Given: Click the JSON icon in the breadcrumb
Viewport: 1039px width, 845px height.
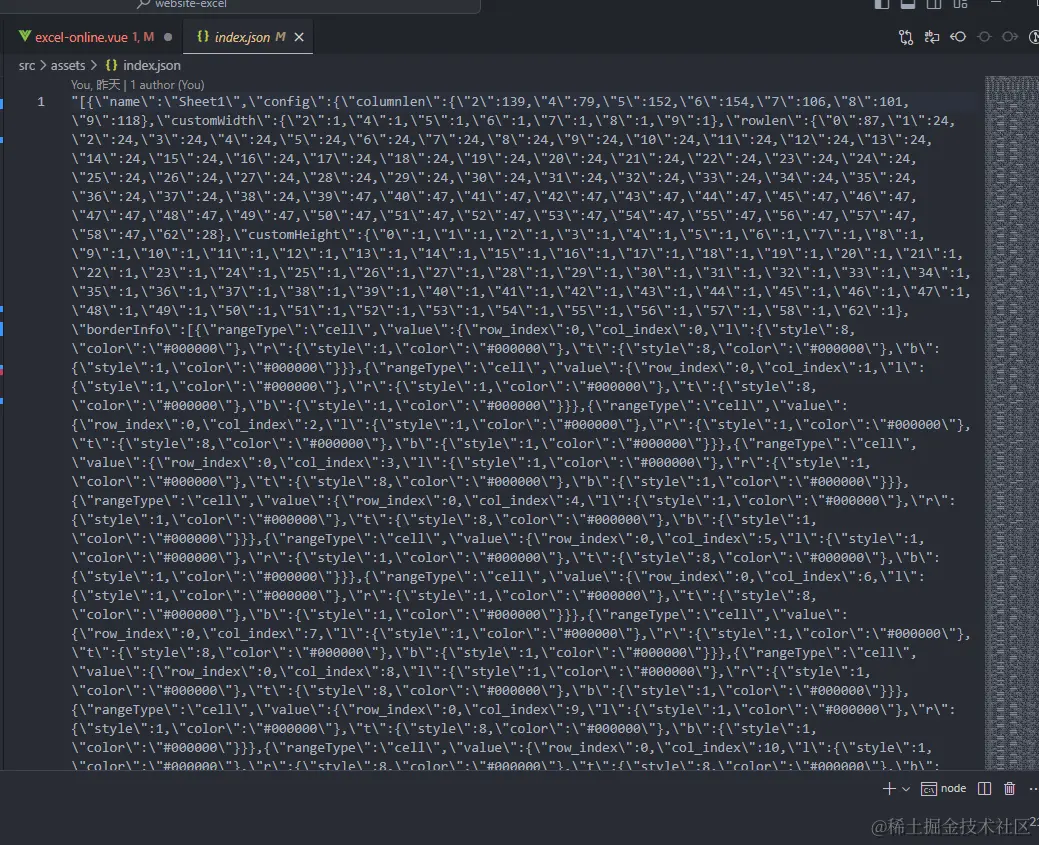Looking at the screenshot, I should [x=111, y=66].
